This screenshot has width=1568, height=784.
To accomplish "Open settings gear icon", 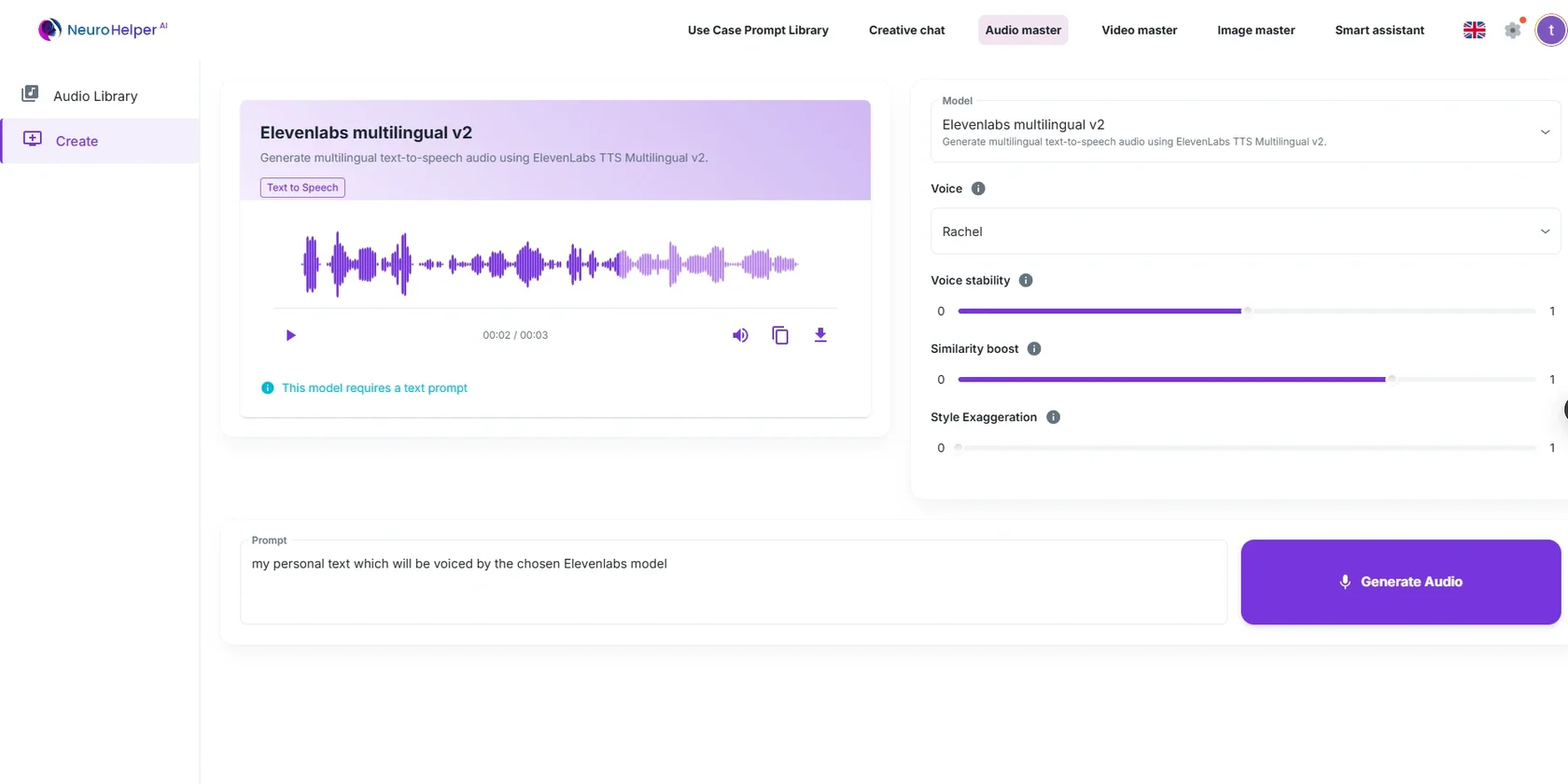I will (x=1513, y=30).
